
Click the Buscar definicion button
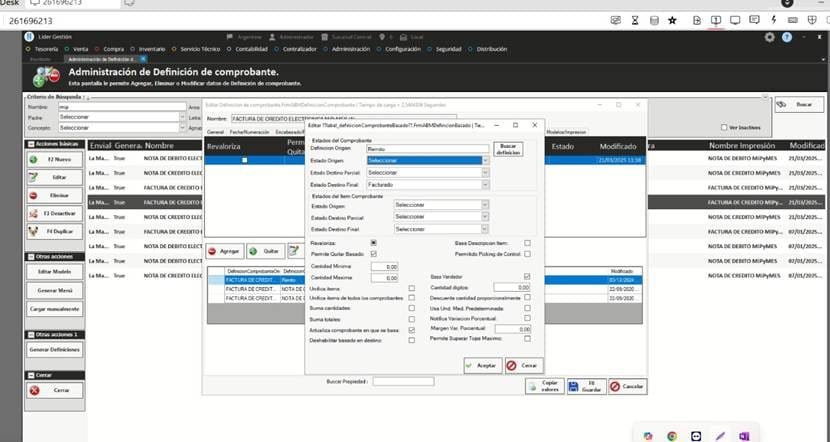[508, 149]
